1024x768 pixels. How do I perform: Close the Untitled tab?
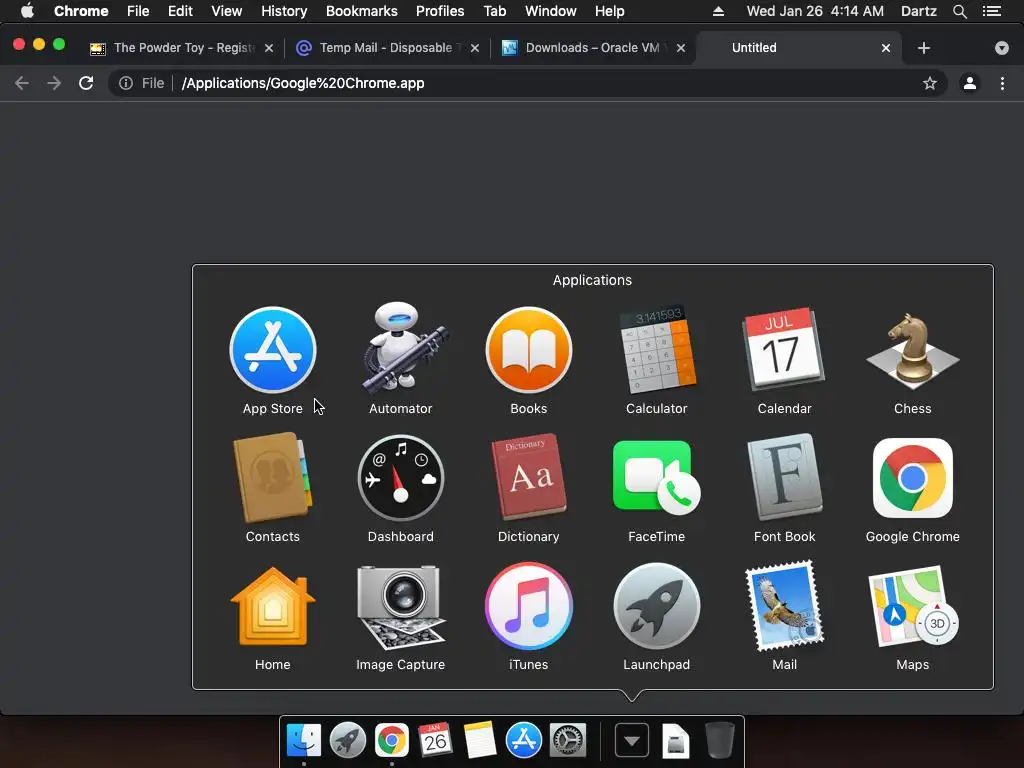(x=886, y=48)
